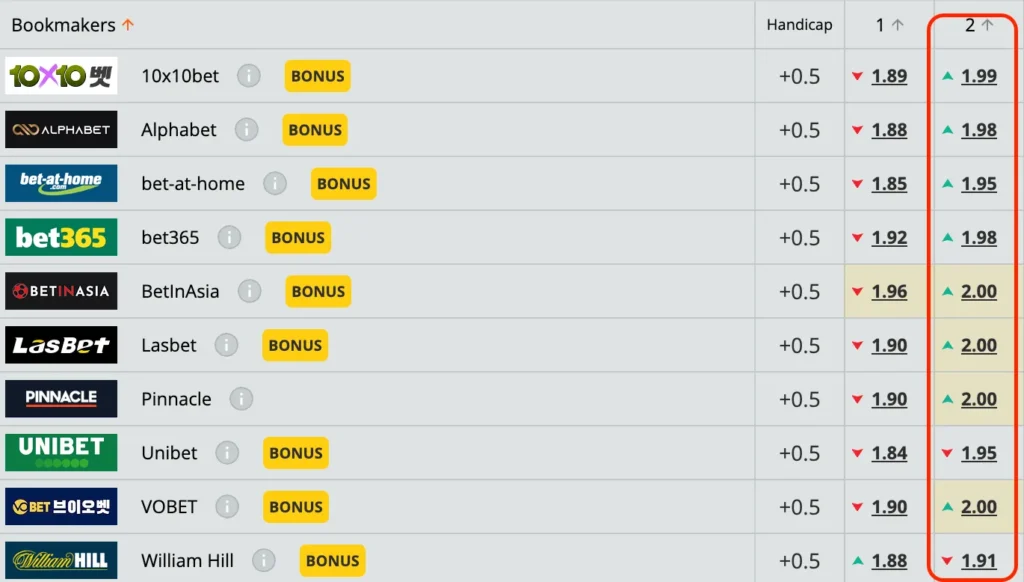Sort by Bookmakers column arrow

tap(127, 25)
